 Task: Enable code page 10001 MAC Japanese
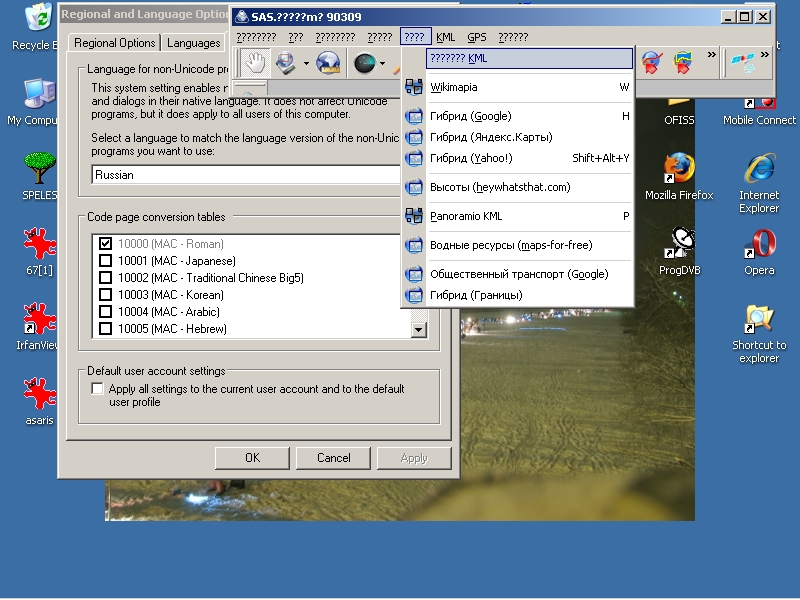pyautogui.click(x=106, y=261)
